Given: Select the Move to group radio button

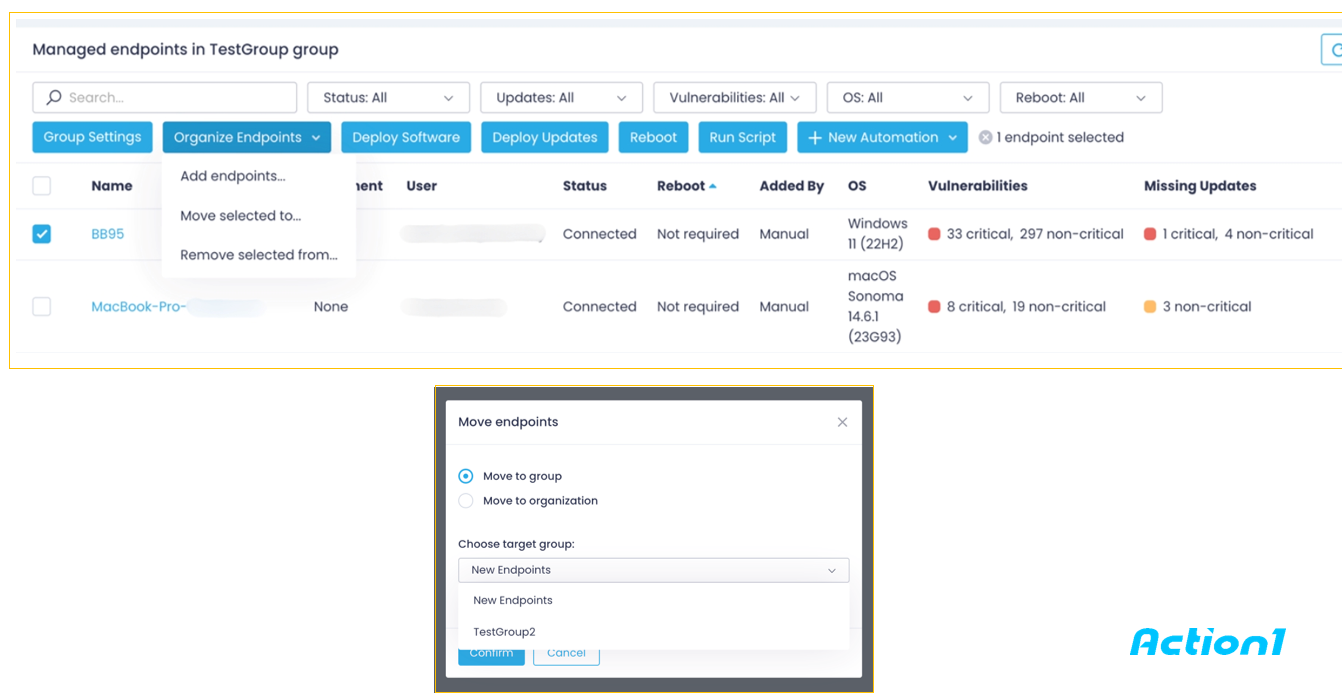Looking at the screenshot, I should pos(466,476).
